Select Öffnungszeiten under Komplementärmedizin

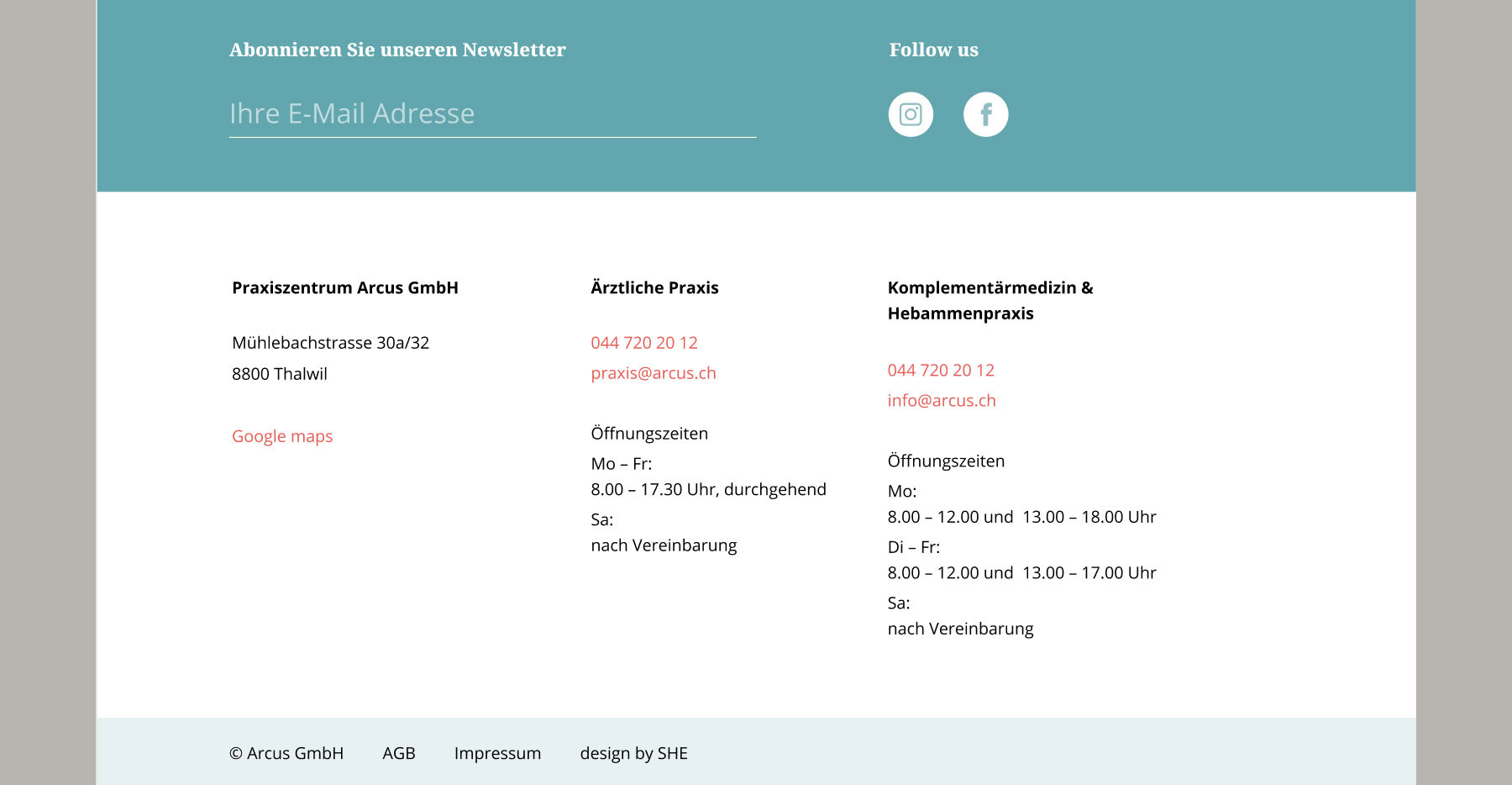pyautogui.click(x=946, y=461)
